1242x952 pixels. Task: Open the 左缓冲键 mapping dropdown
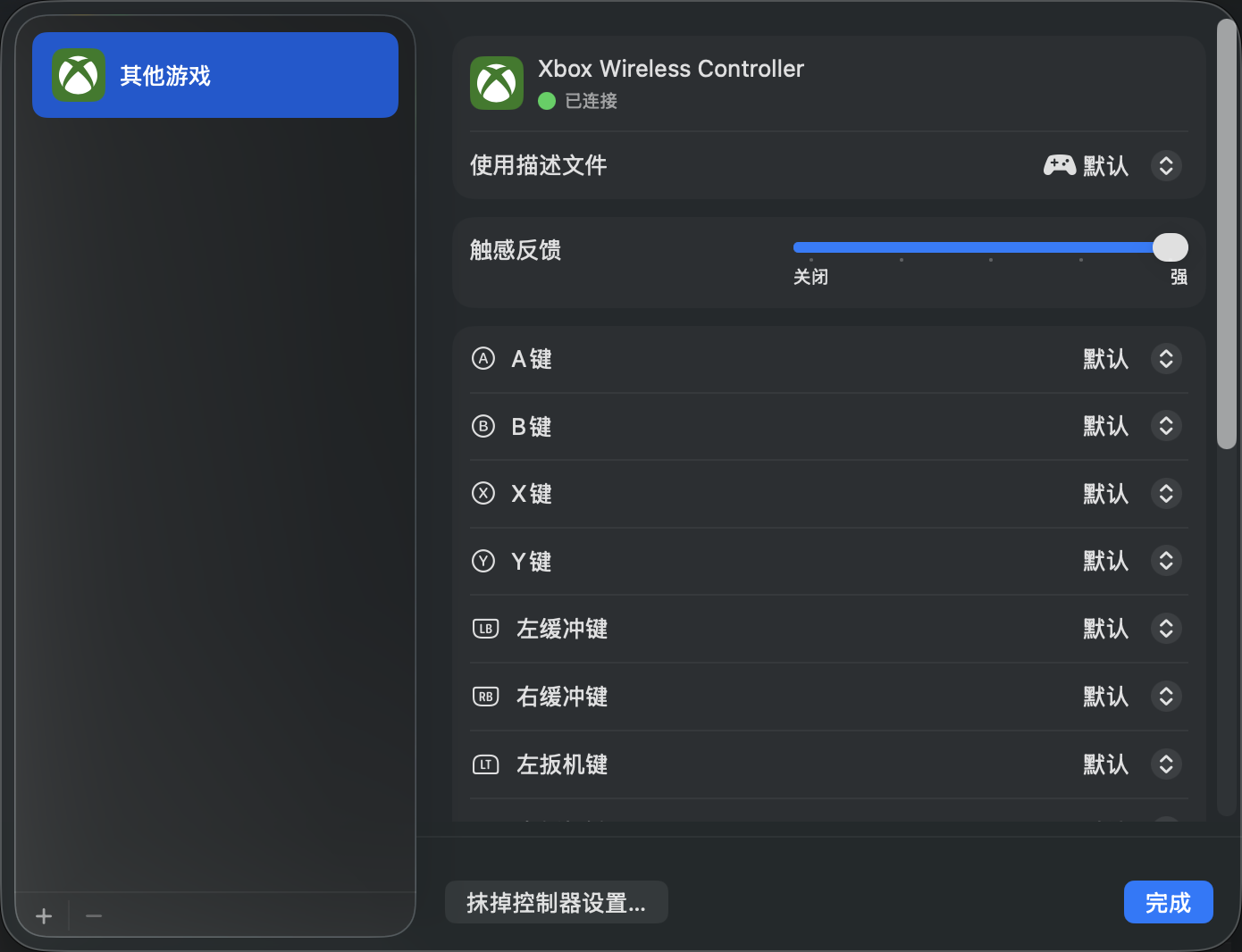point(1166,629)
